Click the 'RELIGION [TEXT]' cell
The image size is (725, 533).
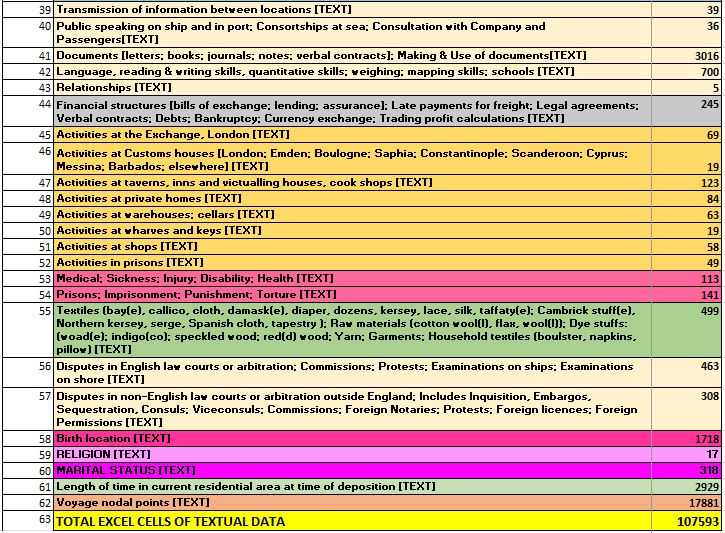350,454
